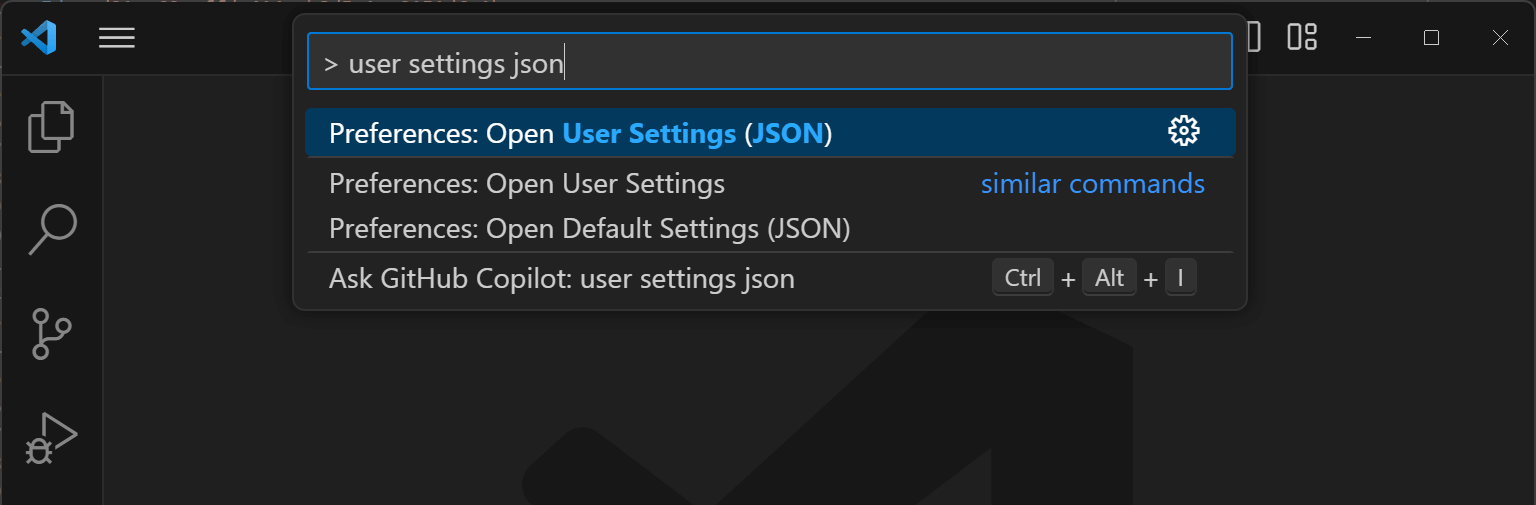Open the Source Control view icon
This screenshot has width=1536, height=505.
tap(51, 333)
